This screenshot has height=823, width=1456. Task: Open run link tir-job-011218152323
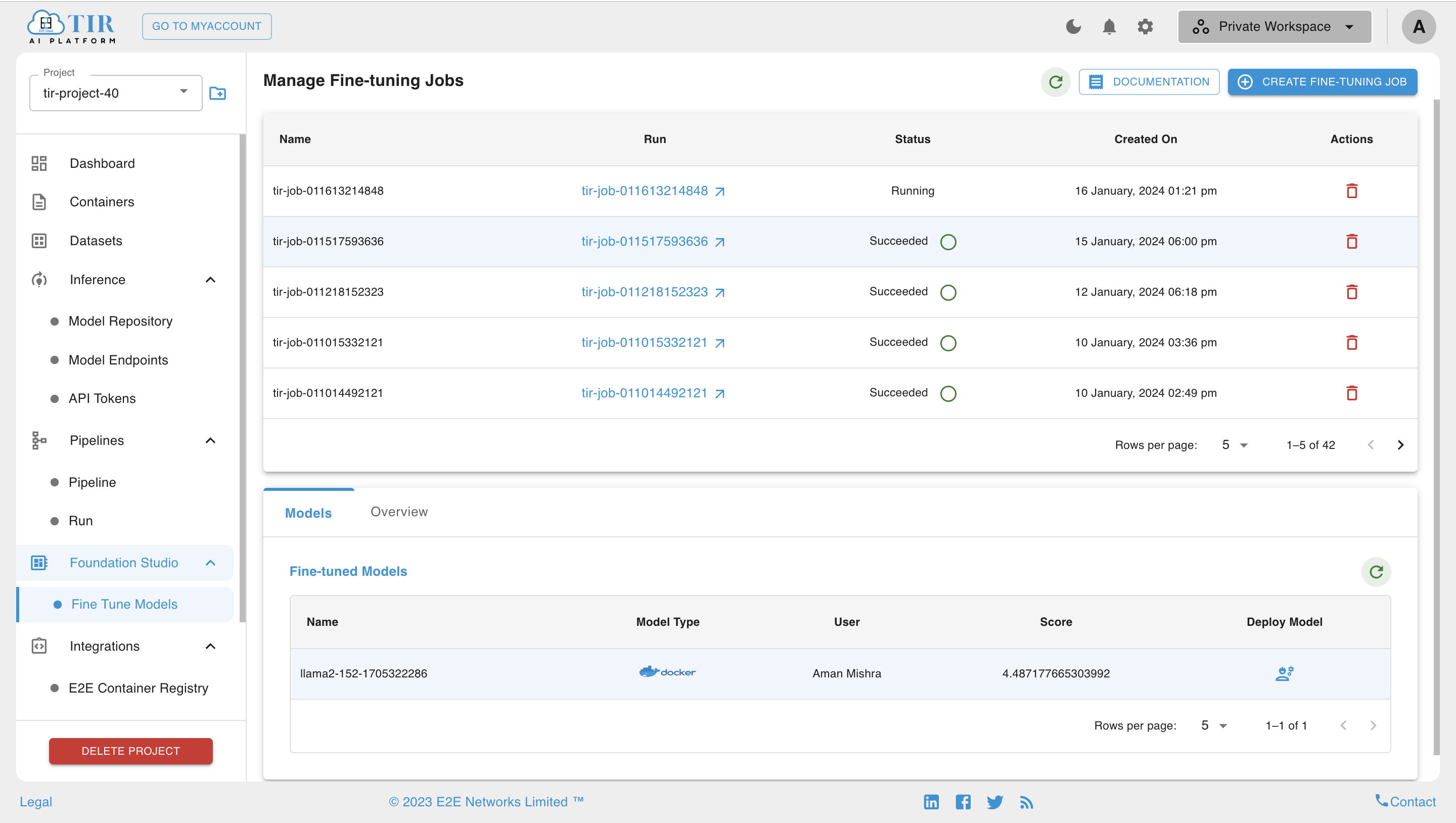(x=653, y=292)
